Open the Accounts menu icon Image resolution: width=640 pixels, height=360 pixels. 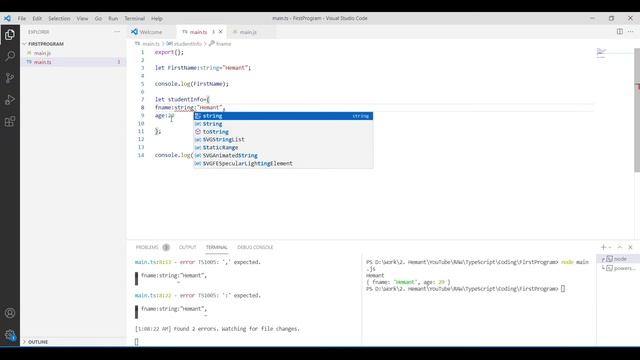click(10, 313)
